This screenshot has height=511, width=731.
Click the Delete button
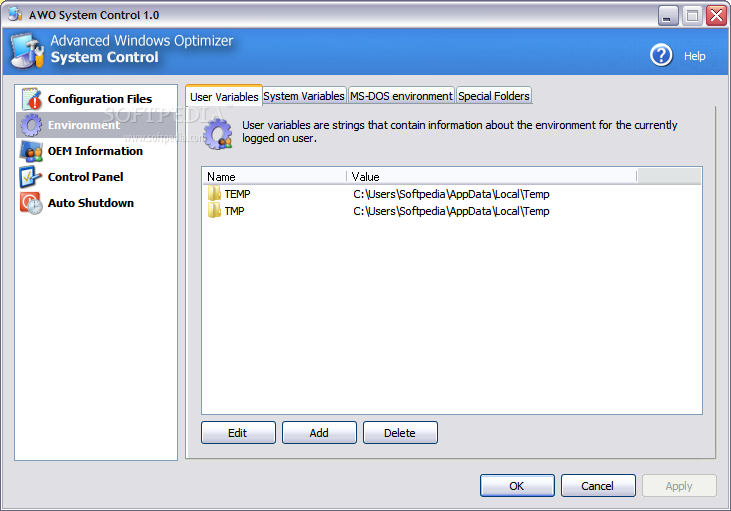coord(400,433)
